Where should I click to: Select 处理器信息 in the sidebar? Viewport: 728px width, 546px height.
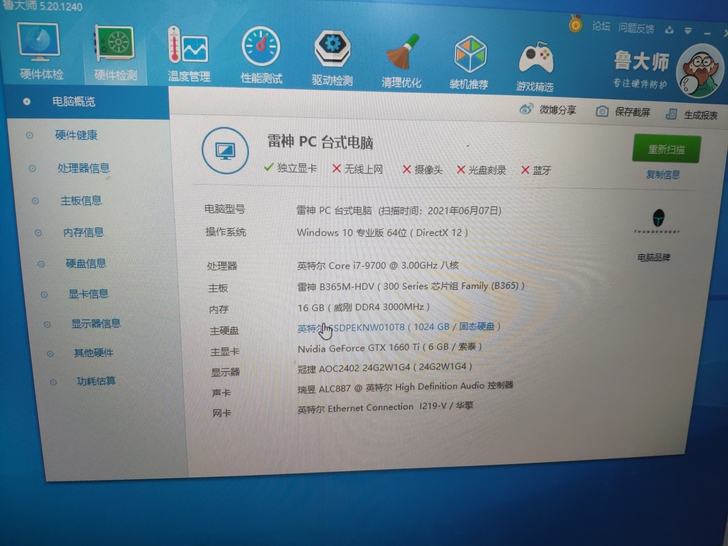click(x=84, y=168)
